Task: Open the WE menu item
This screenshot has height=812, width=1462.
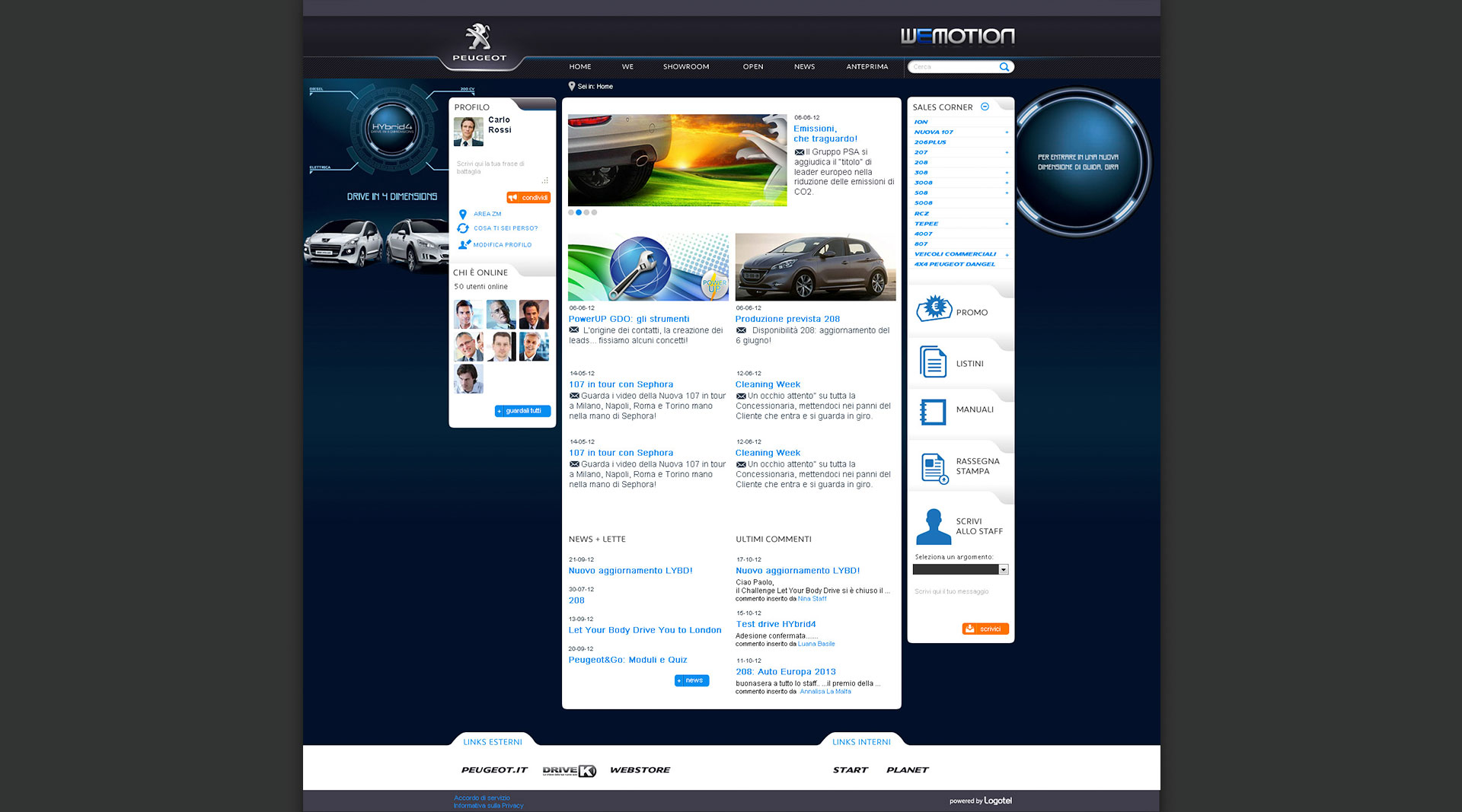Action: 627,67
